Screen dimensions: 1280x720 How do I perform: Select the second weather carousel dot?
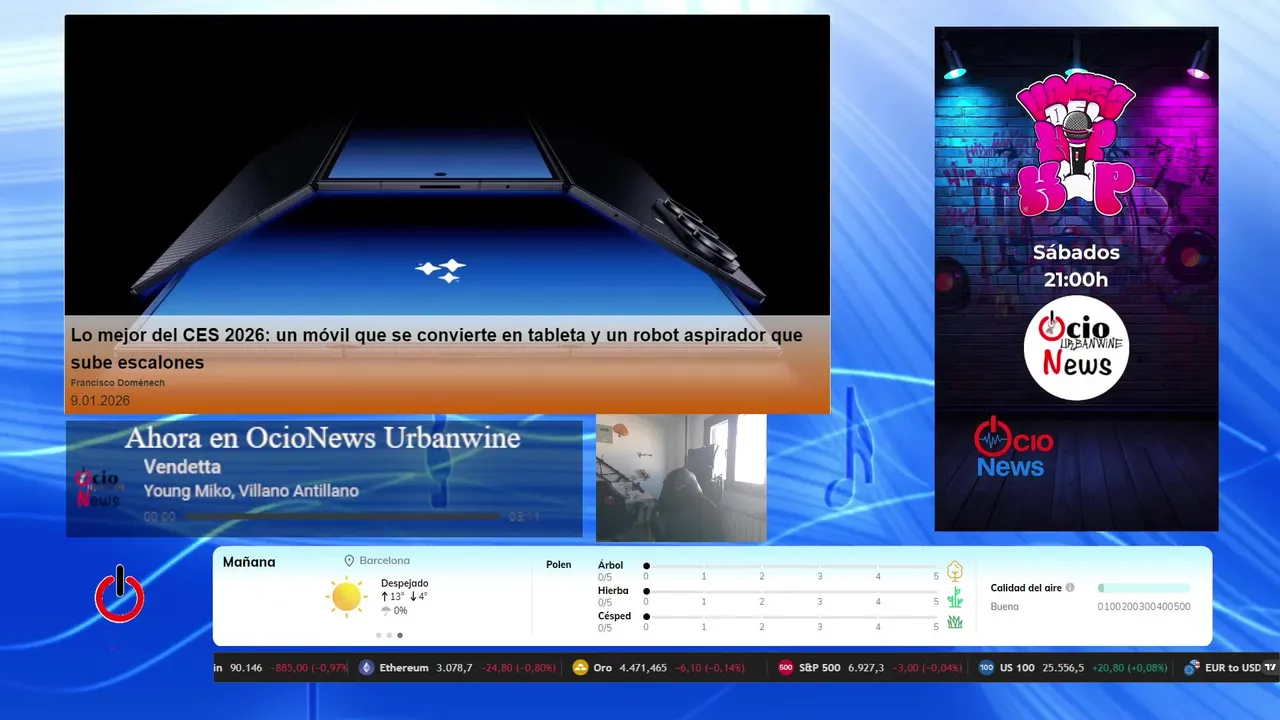[389, 635]
